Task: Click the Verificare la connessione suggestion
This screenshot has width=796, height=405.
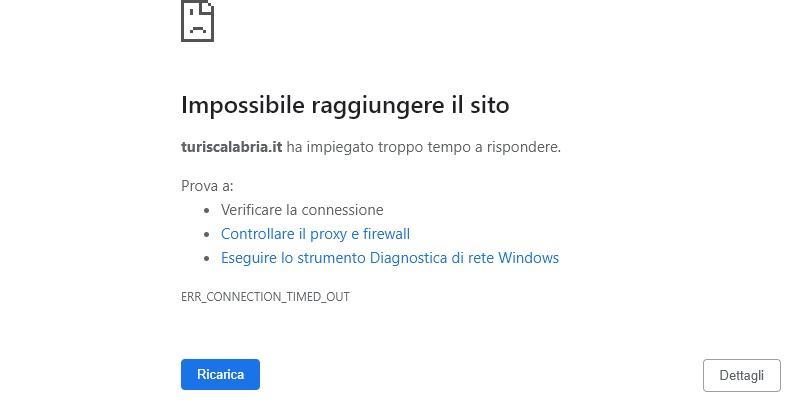Action: click(x=302, y=210)
